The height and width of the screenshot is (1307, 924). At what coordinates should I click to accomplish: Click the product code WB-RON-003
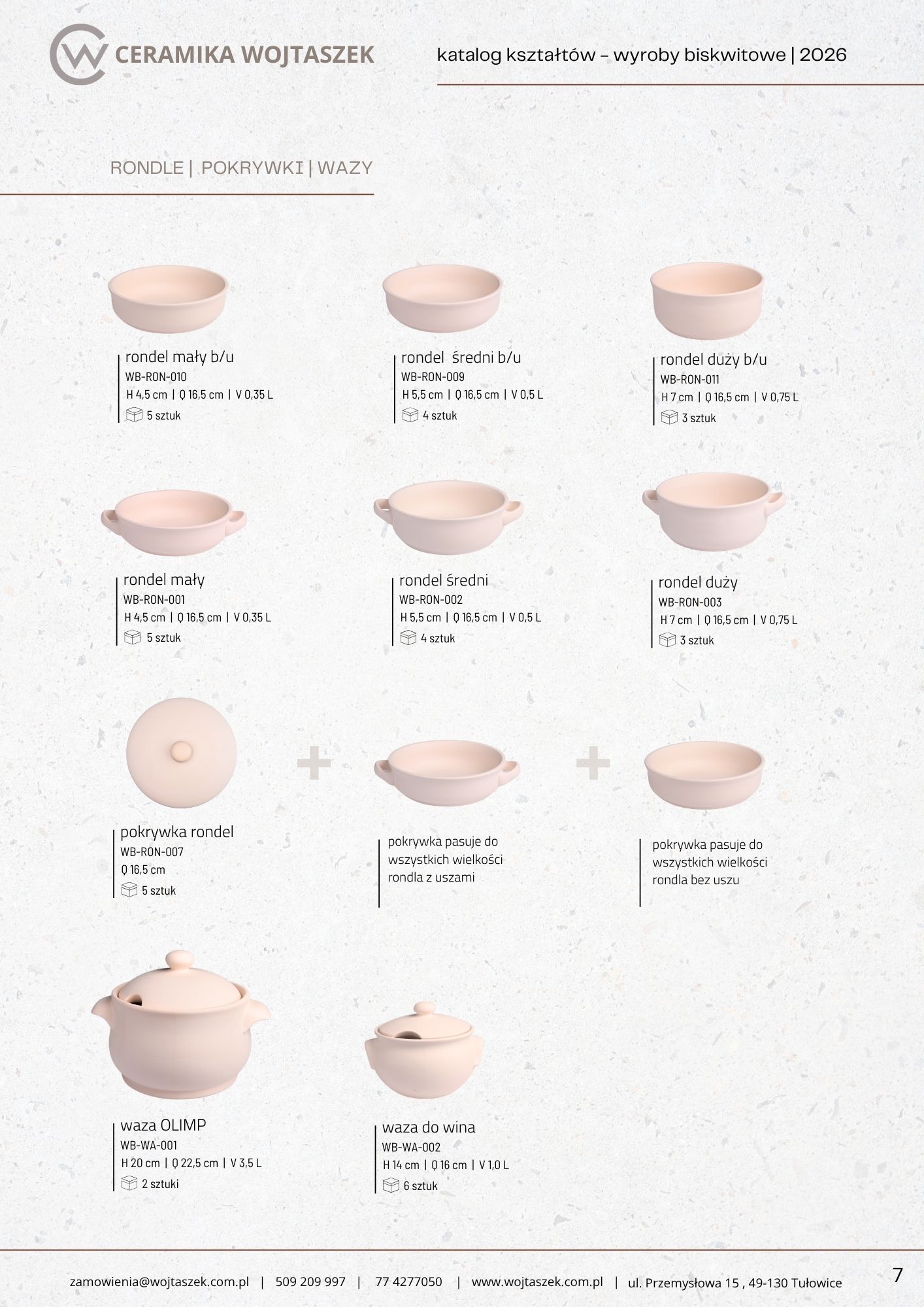[x=690, y=602]
